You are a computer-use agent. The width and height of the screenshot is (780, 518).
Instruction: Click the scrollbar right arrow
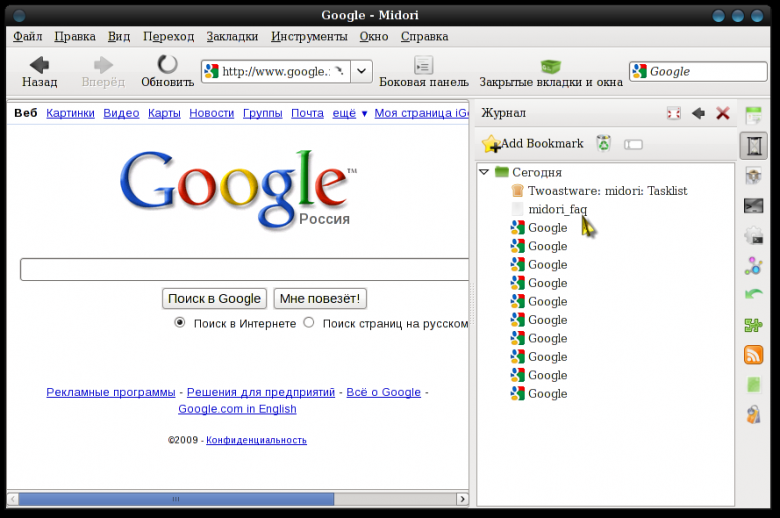click(463, 499)
